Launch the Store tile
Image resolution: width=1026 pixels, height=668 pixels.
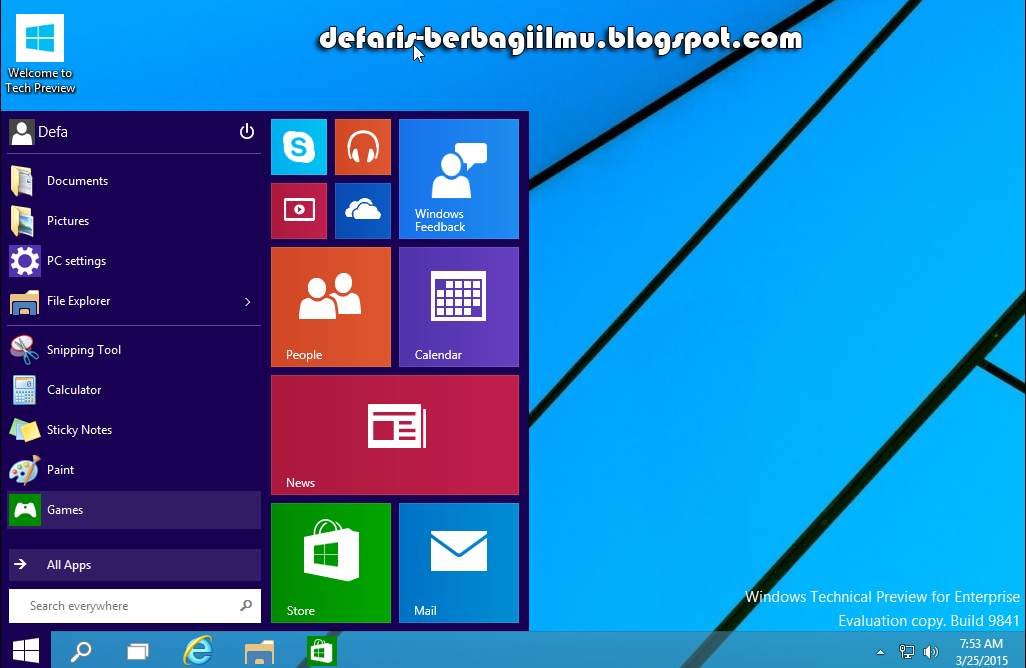330,563
